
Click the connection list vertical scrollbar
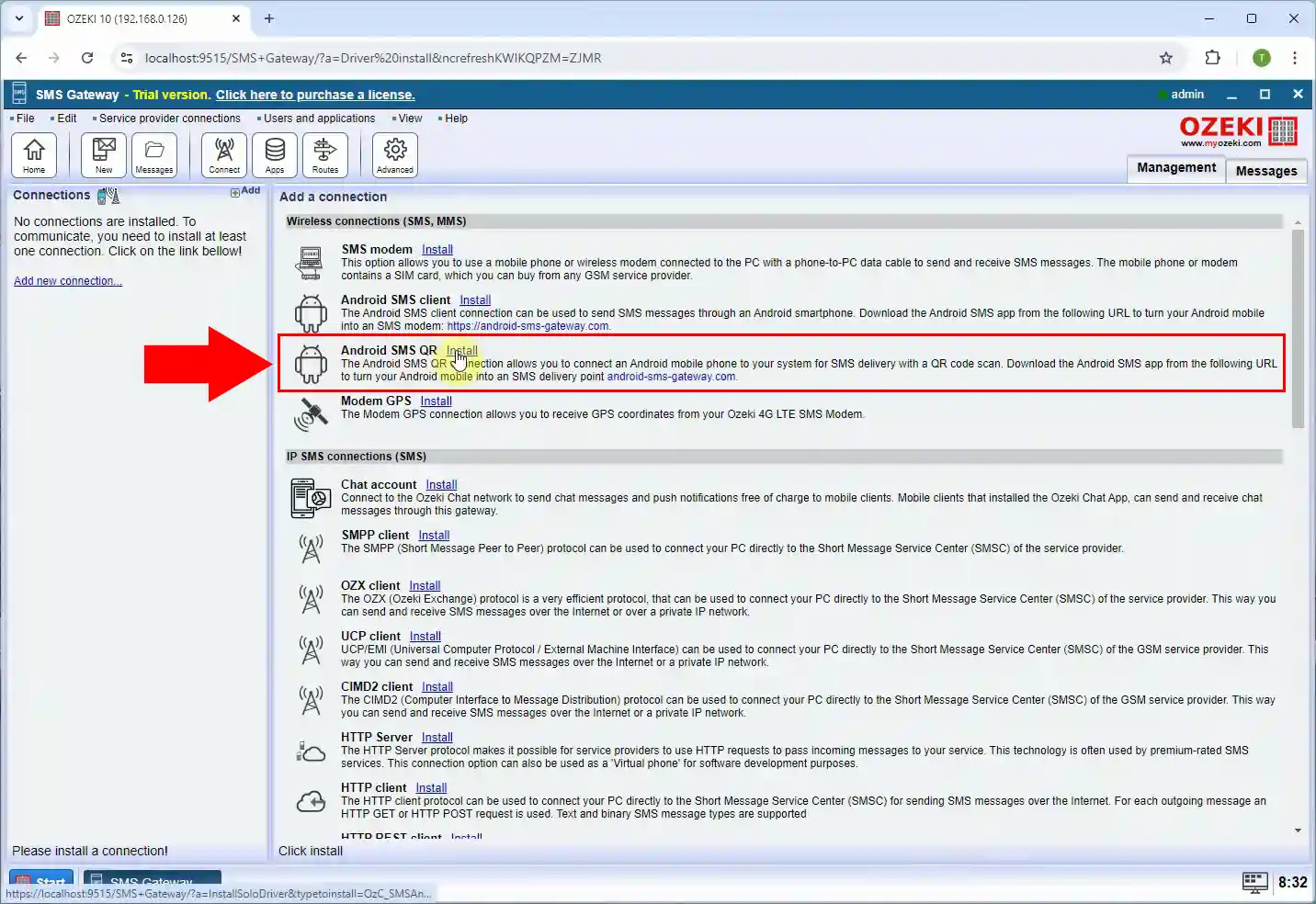(x=1298, y=329)
